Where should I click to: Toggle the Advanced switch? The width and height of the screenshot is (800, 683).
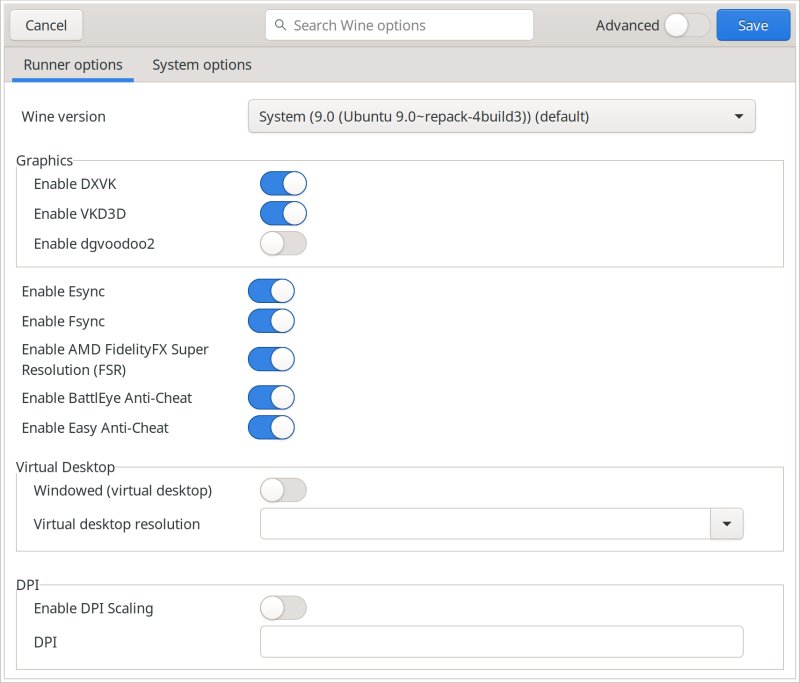coord(687,25)
